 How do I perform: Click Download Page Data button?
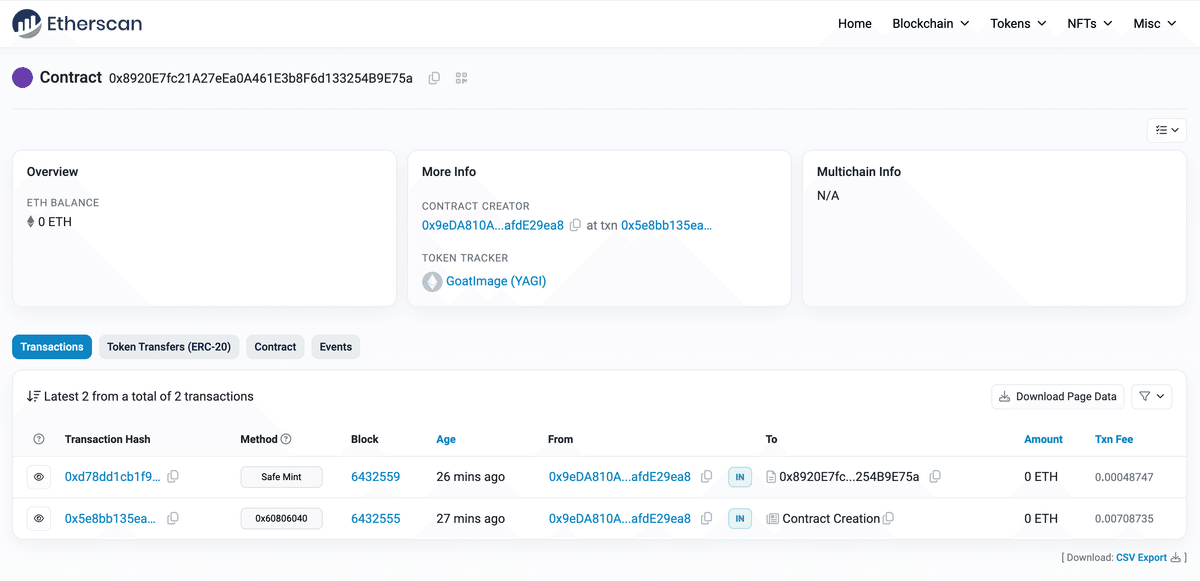[1058, 396]
